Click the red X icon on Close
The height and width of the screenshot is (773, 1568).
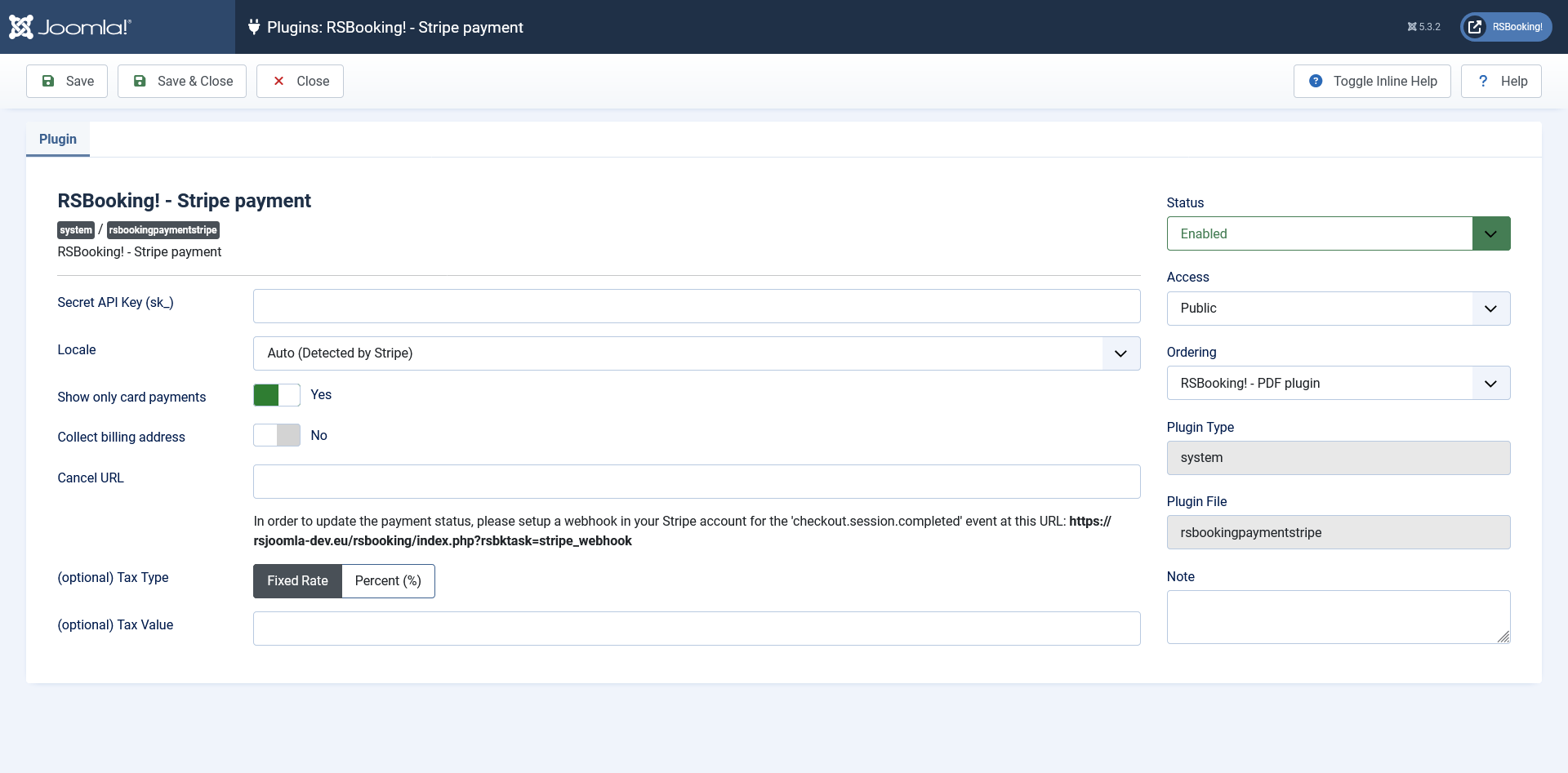278,81
